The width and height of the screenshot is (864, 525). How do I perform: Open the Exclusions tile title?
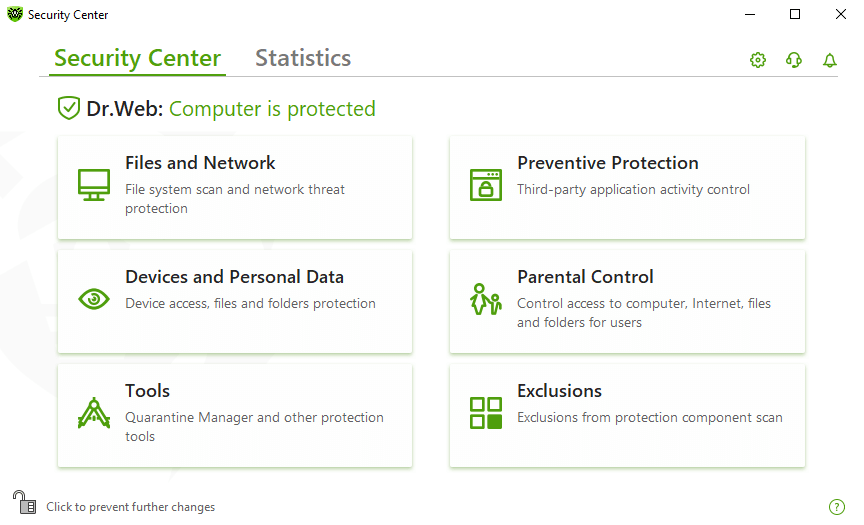pos(559,391)
